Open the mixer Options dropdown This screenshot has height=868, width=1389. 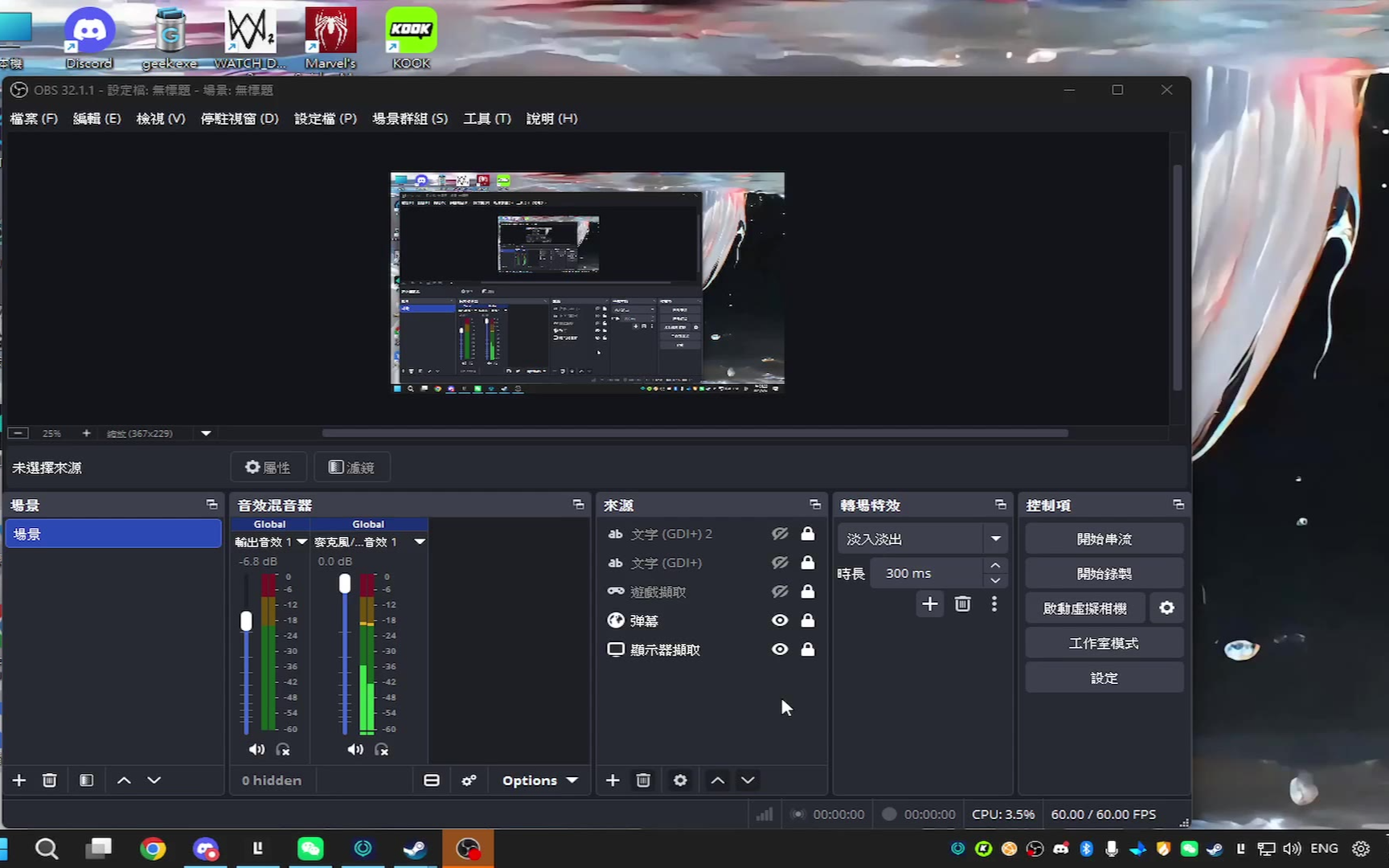pos(539,780)
